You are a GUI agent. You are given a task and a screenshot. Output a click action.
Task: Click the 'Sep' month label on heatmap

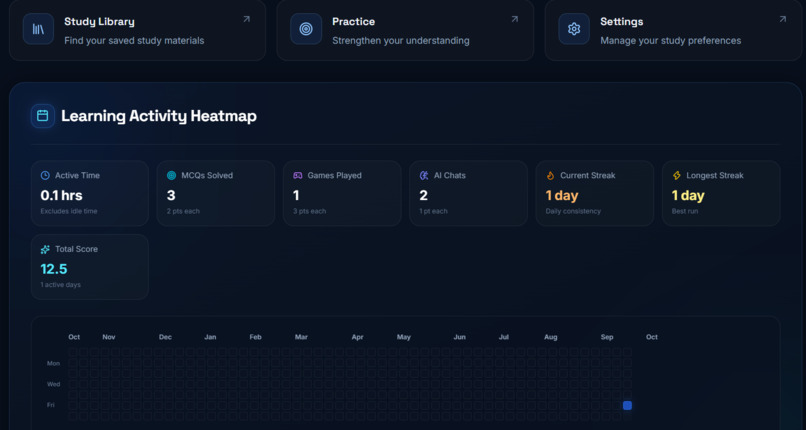coord(607,337)
